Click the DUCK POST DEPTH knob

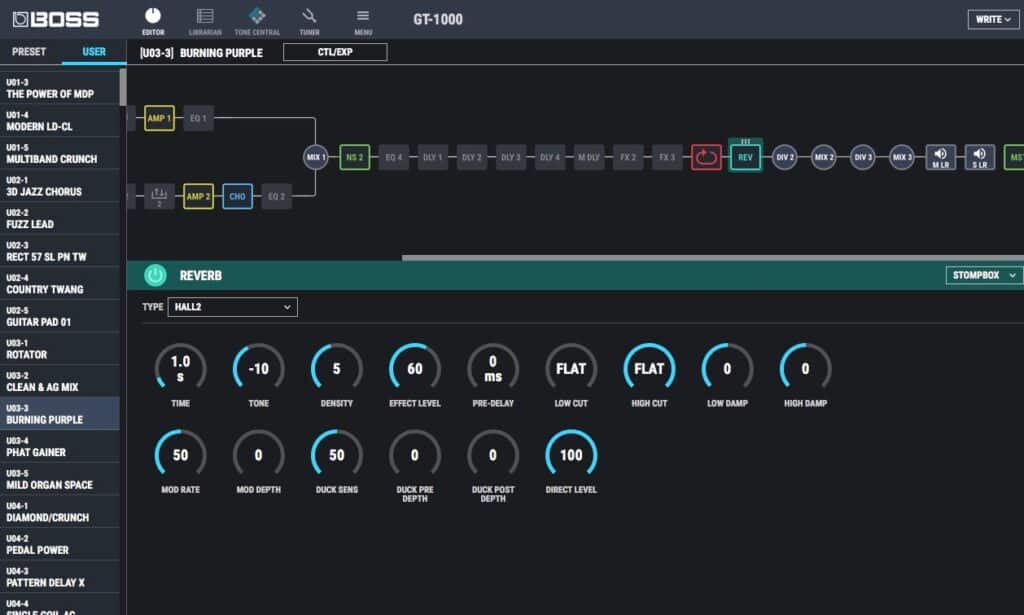pyautogui.click(x=493, y=455)
